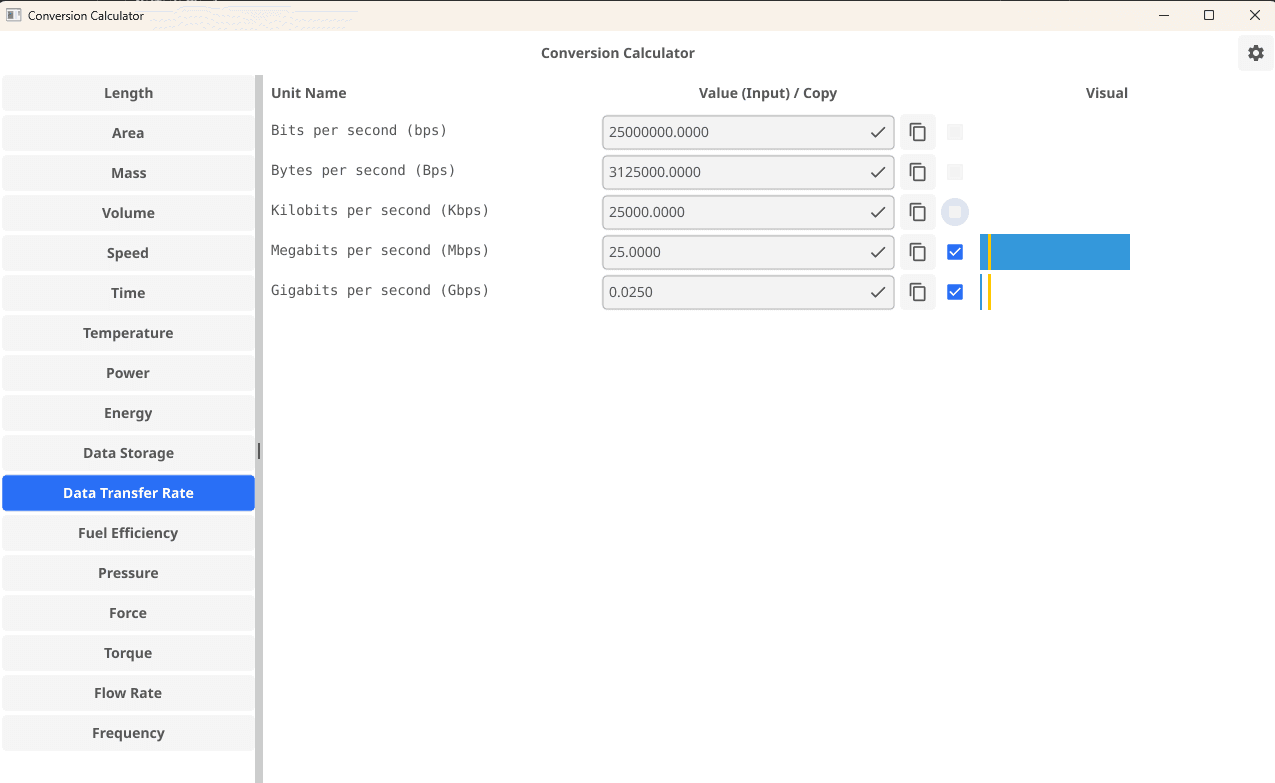Image resolution: width=1275 pixels, height=783 pixels.
Task: Copy the Bytes per second value
Action: [x=917, y=171]
